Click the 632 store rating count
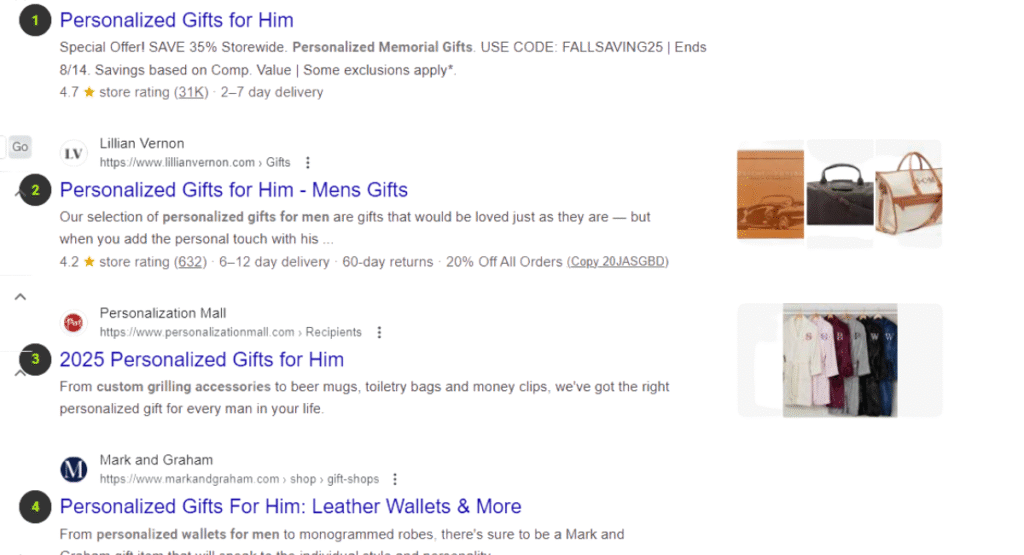1024x555 pixels. pos(190,262)
